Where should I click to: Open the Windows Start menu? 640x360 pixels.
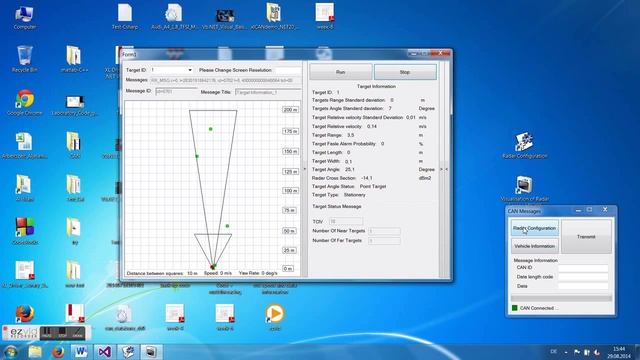[11, 352]
